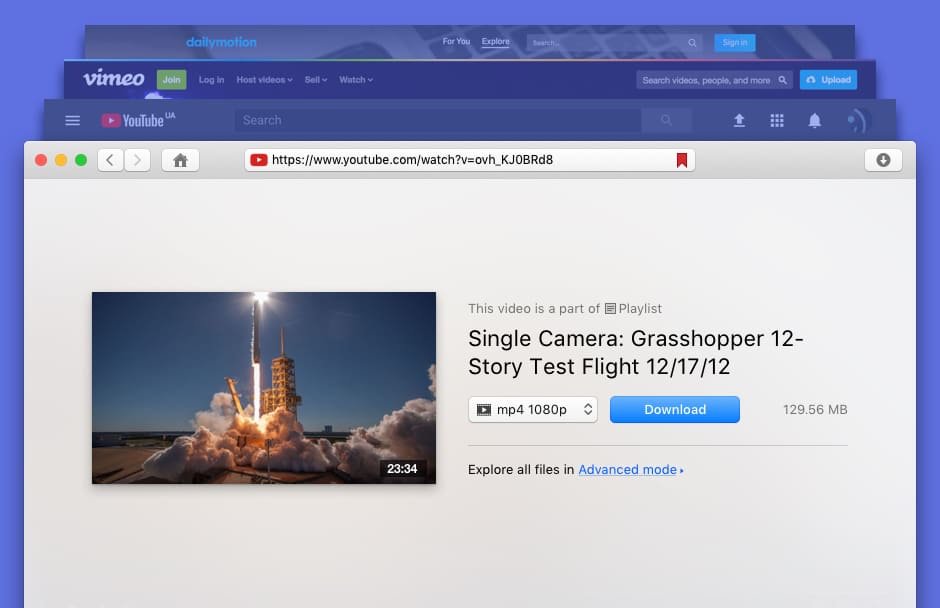The width and height of the screenshot is (940, 608).
Task: Click the Playlist link above the title
Action: 640,308
